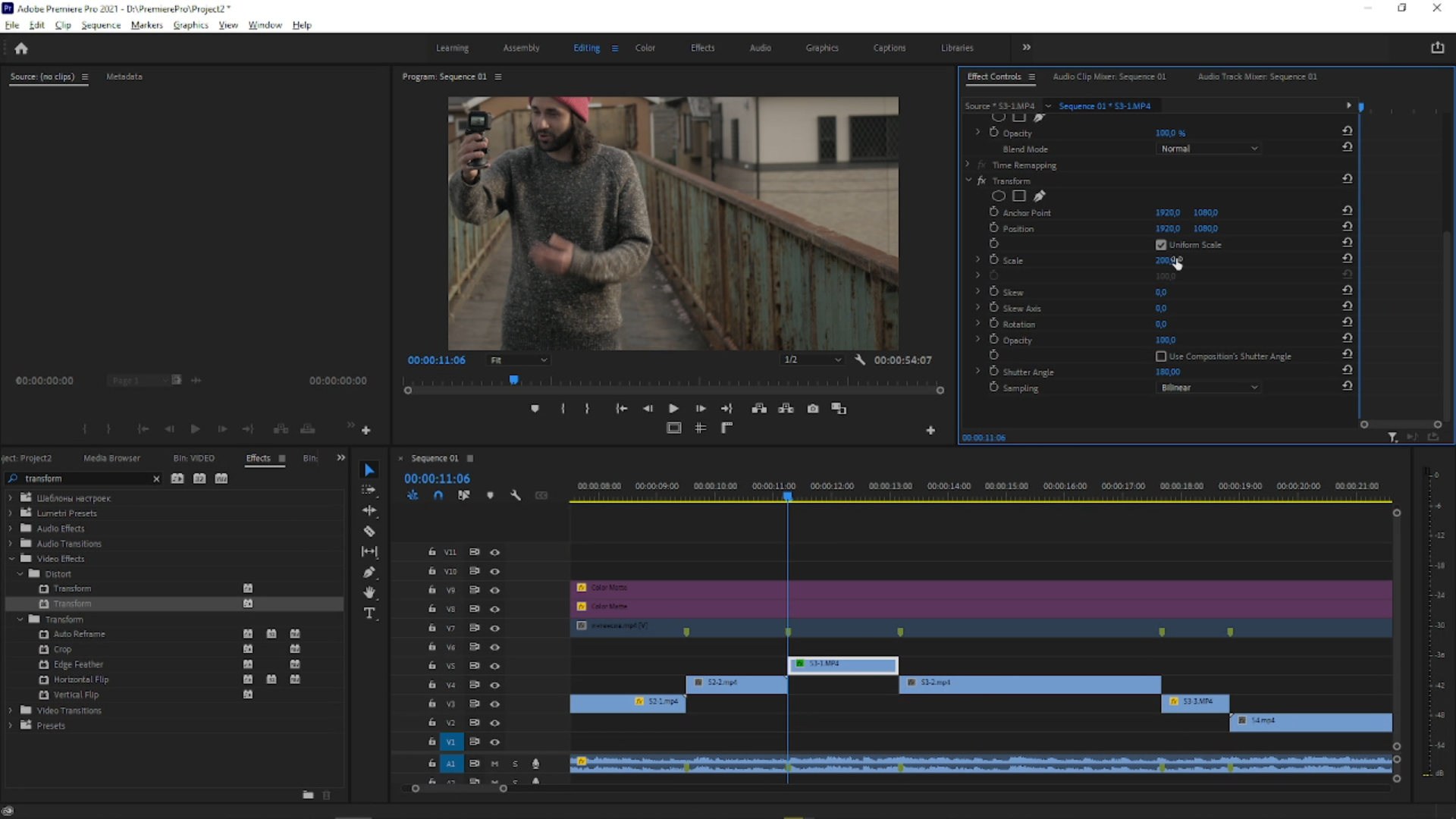1456x819 pixels.
Task: Toggle V5 track output eye
Action: click(x=494, y=666)
